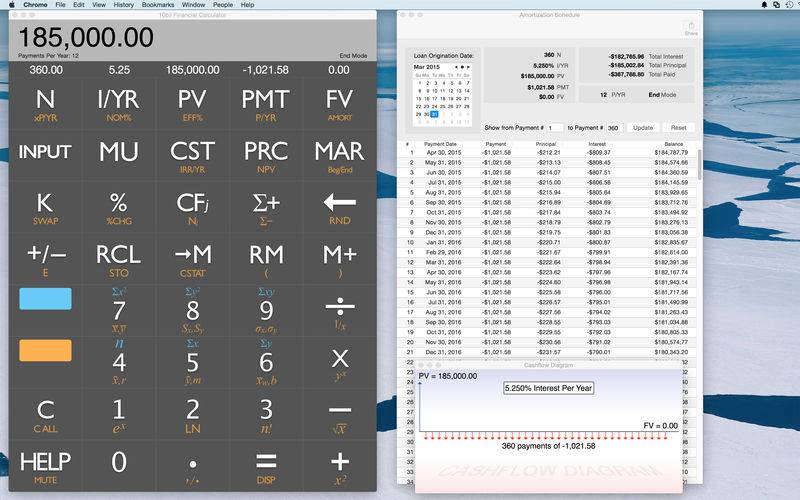Open the Edit menu
The image size is (800, 500).
click(79, 5)
